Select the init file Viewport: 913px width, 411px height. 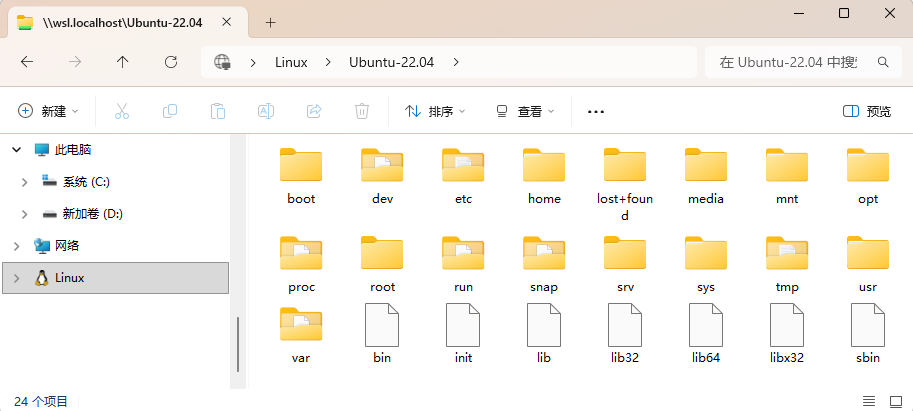point(463,334)
